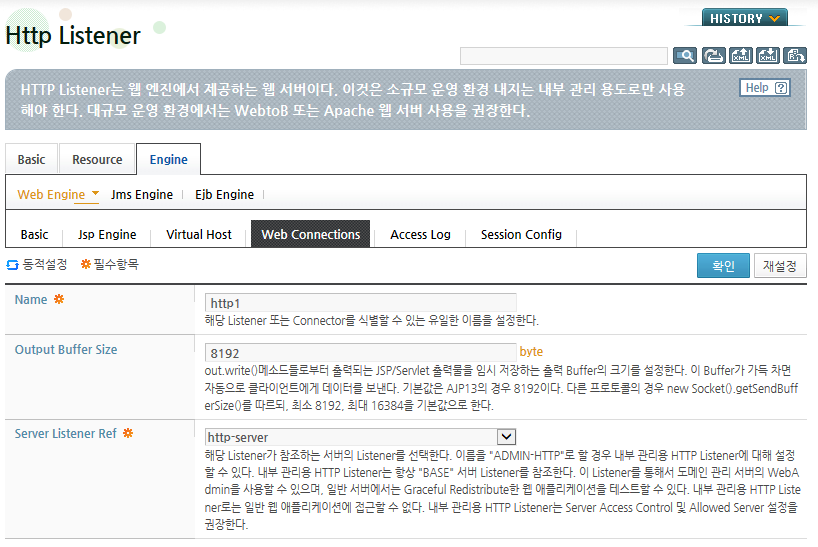Select the Engine tab
The height and width of the screenshot is (547, 818).
(x=169, y=160)
